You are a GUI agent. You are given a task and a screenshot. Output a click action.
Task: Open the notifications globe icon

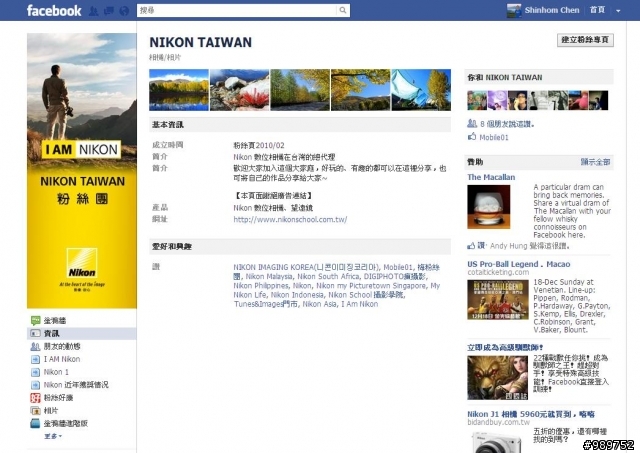coord(124,11)
